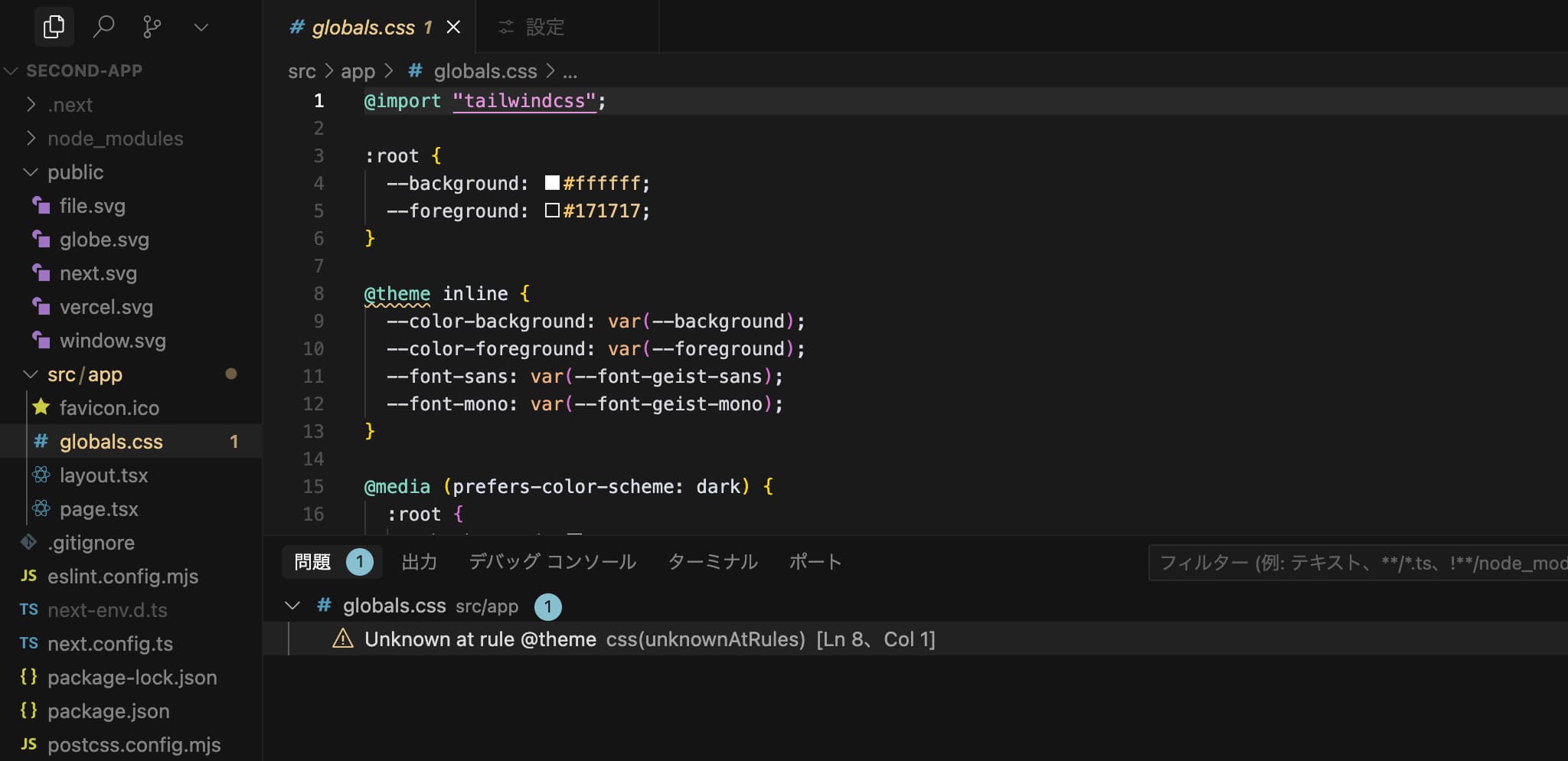Click the app breadcrumb segment
The height and width of the screenshot is (761, 1568).
[358, 71]
